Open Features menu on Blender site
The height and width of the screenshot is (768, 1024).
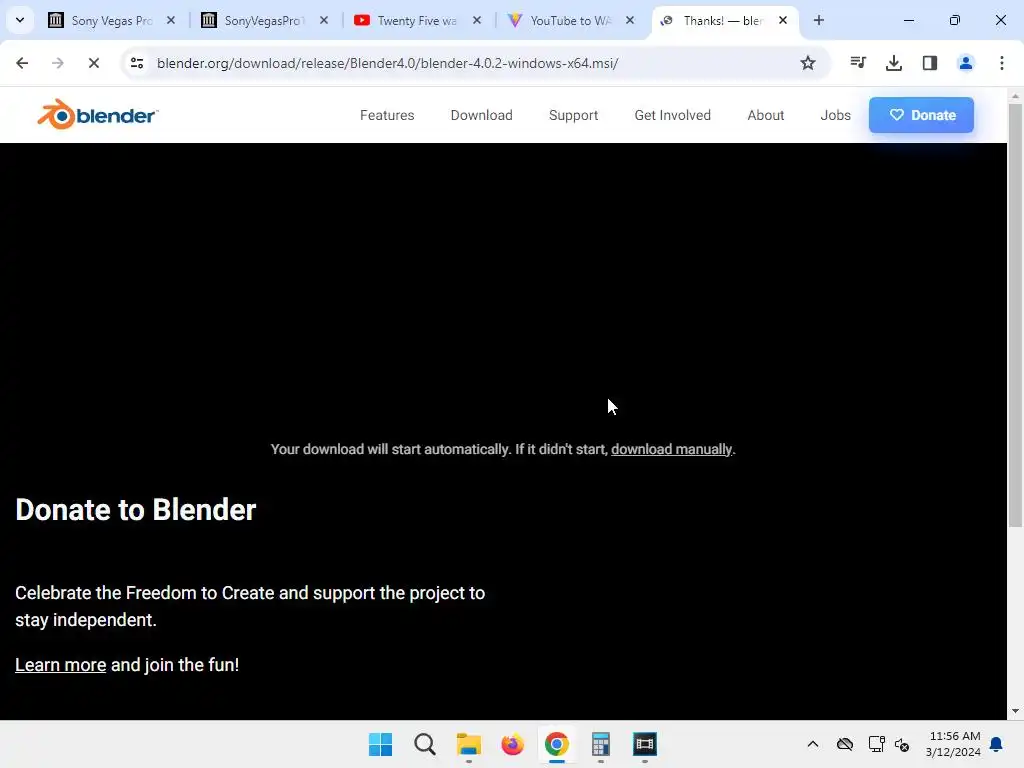[387, 115]
